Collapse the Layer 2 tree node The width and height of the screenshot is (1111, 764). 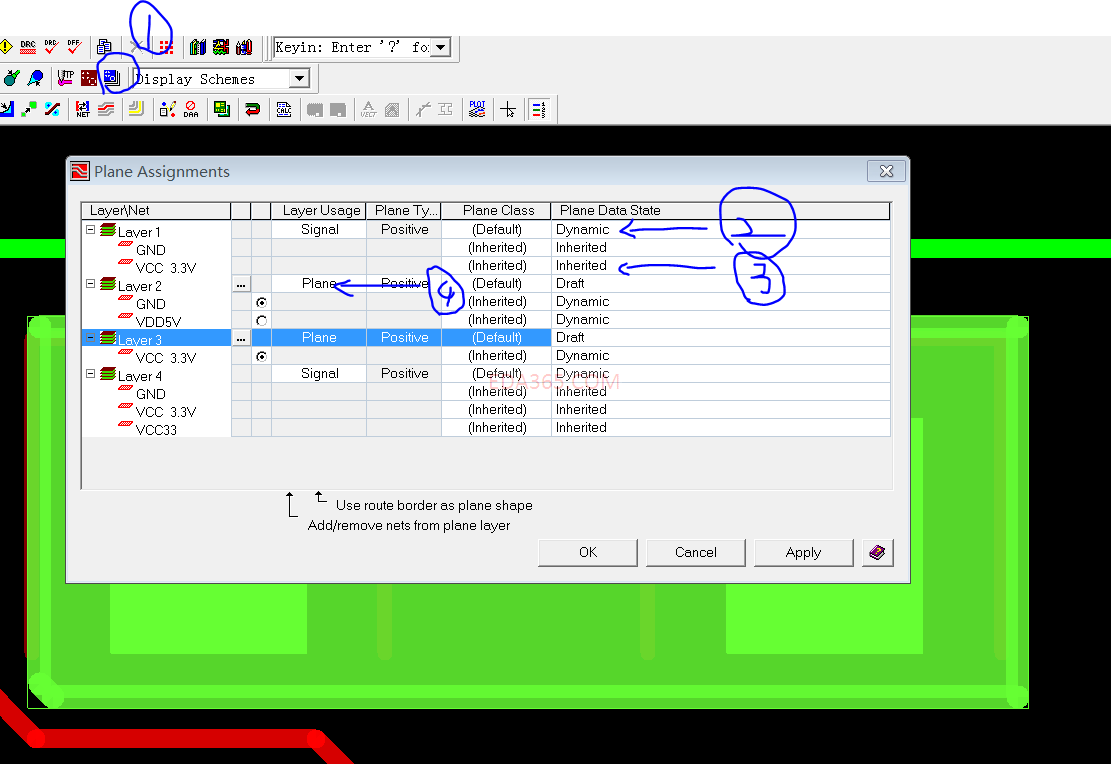91,283
